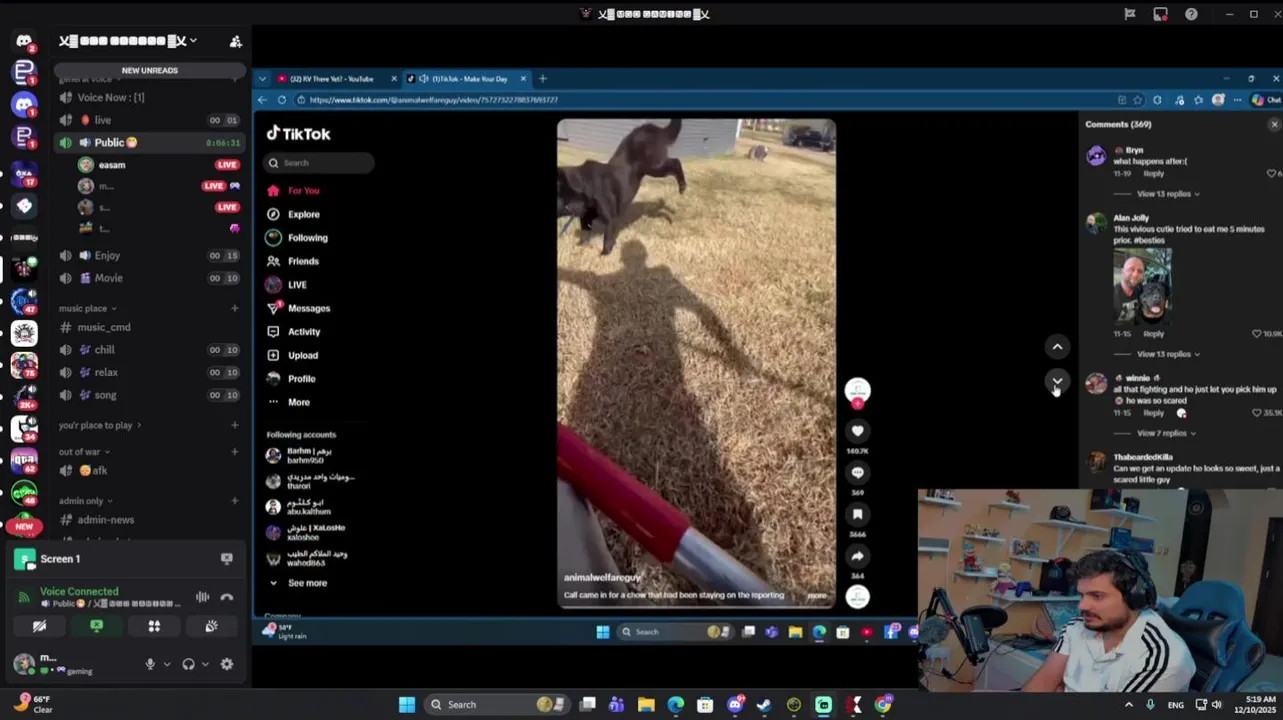Click Windows taskbar Search box
This screenshot has height=720, width=1283.
pyautogui.click(x=497, y=705)
